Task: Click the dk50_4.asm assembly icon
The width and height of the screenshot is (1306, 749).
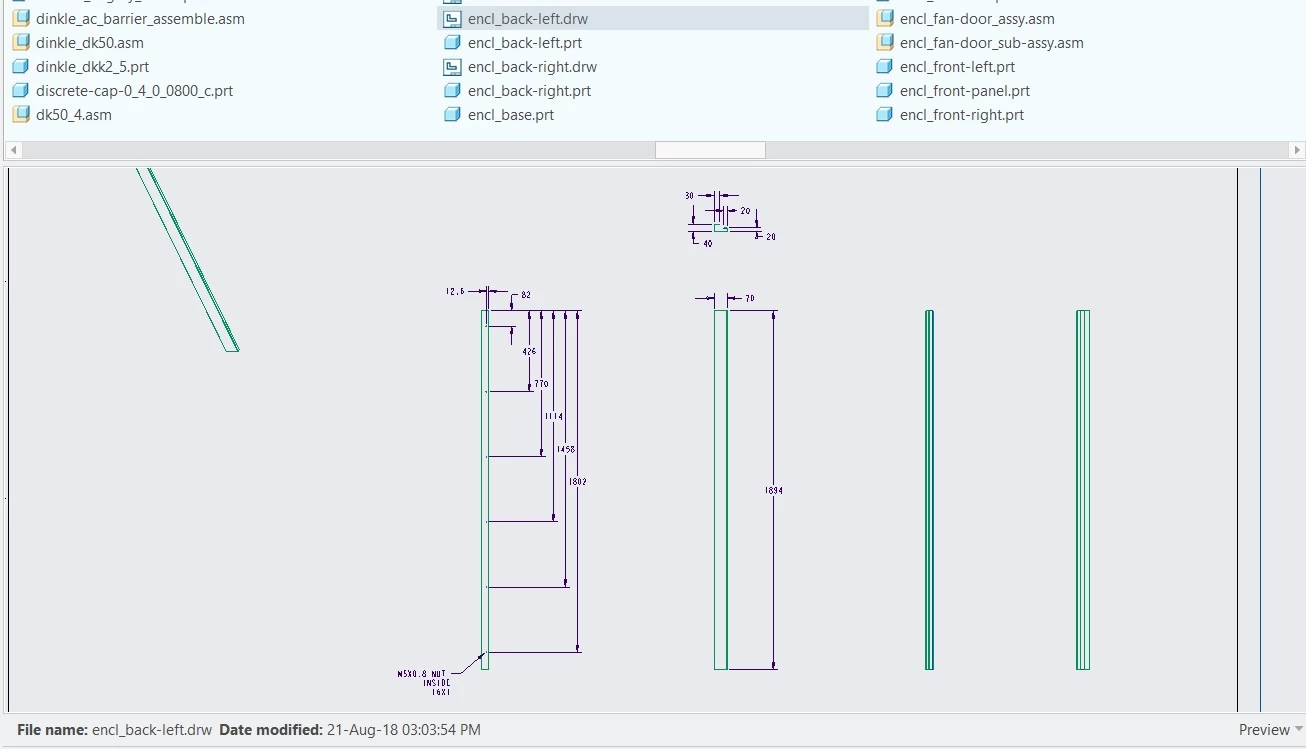Action: click(20, 114)
